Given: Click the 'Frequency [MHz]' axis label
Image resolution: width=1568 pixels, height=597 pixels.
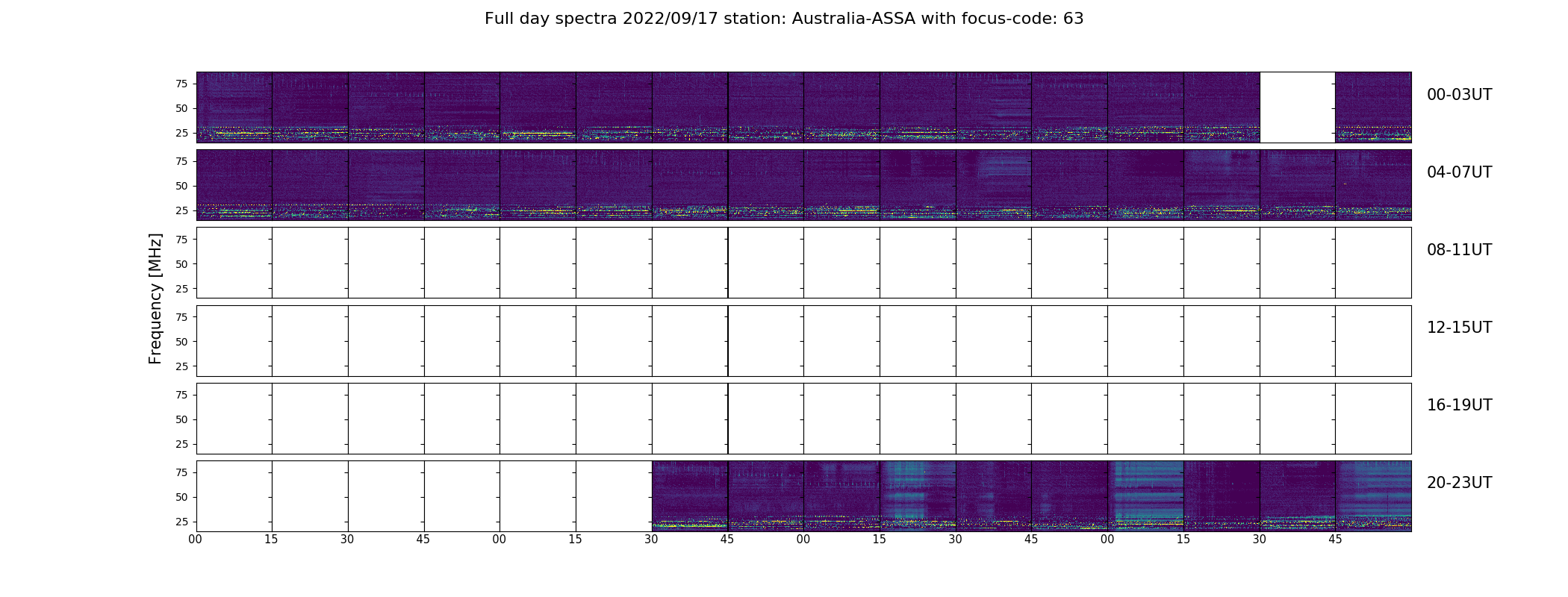Looking at the screenshot, I should (155, 298).
